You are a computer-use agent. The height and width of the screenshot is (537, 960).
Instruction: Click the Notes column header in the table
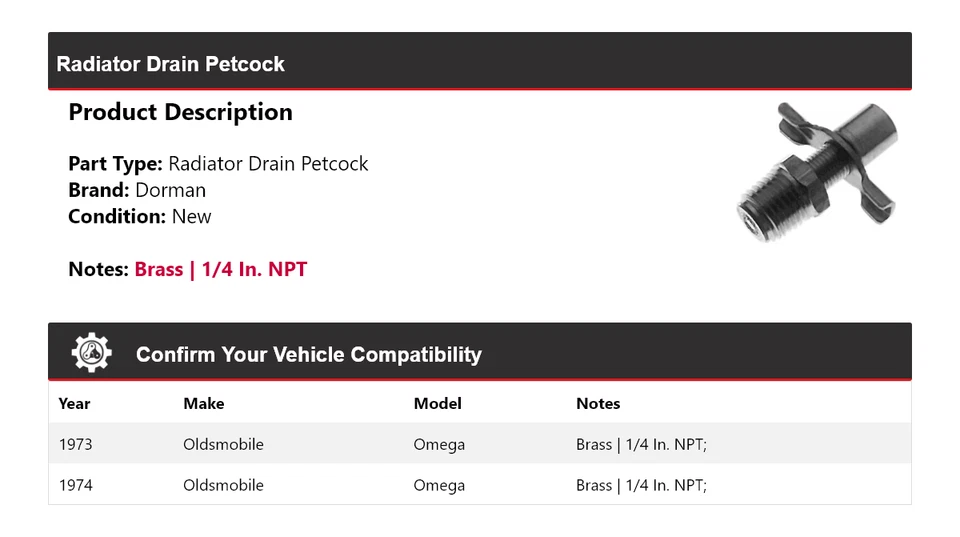598,404
